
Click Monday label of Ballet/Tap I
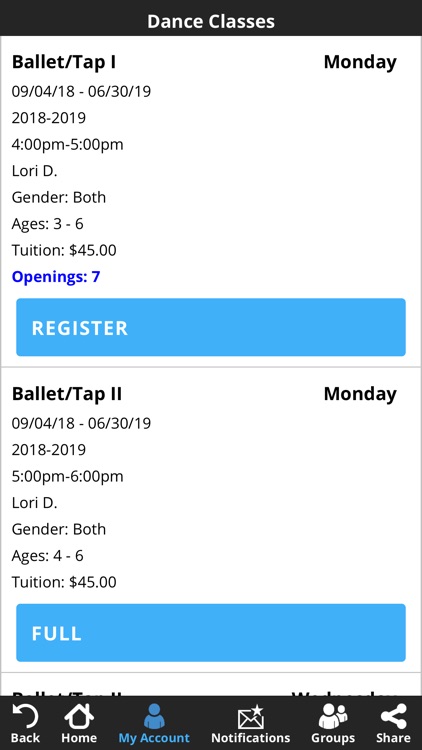click(360, 62)
